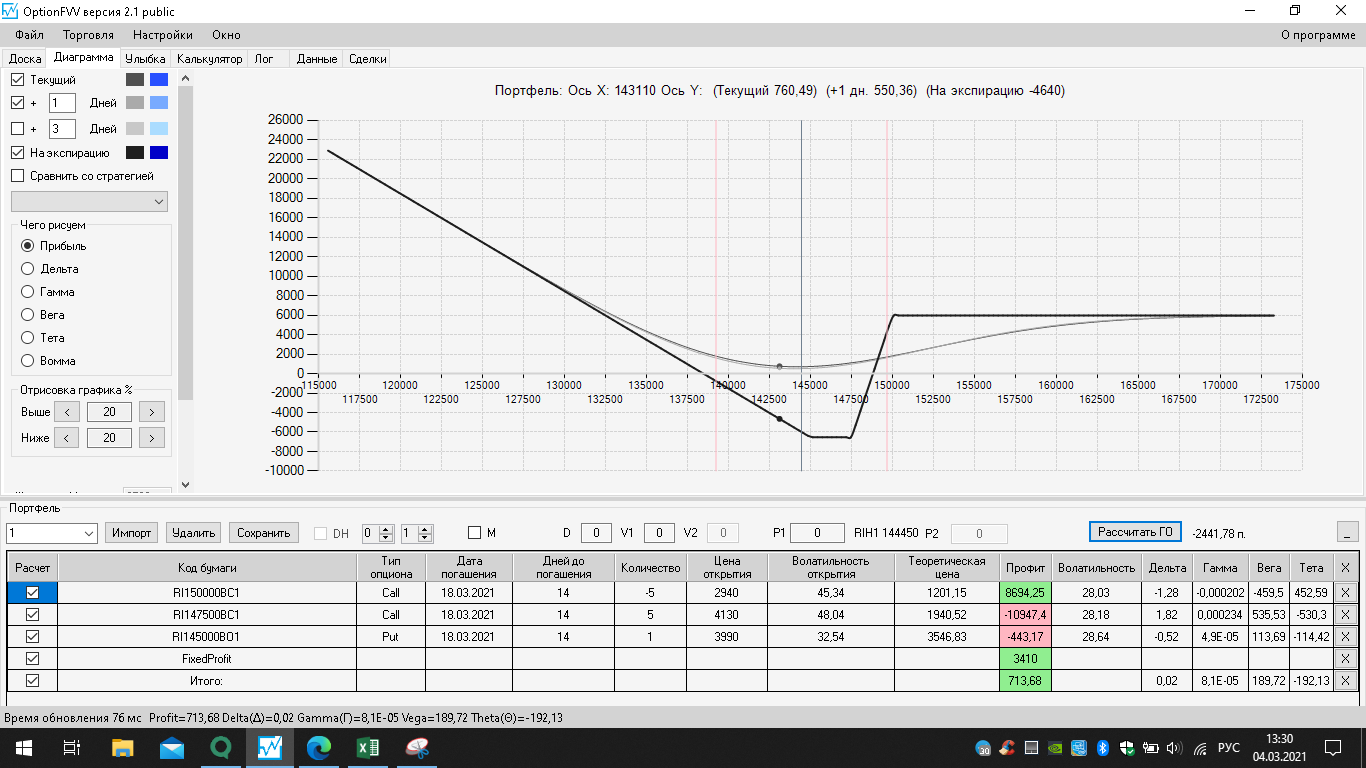Open Task View on the taskbar
The height and width of the screenshot is (768, 1366).
pyautogui.click(x=72, y=748)
